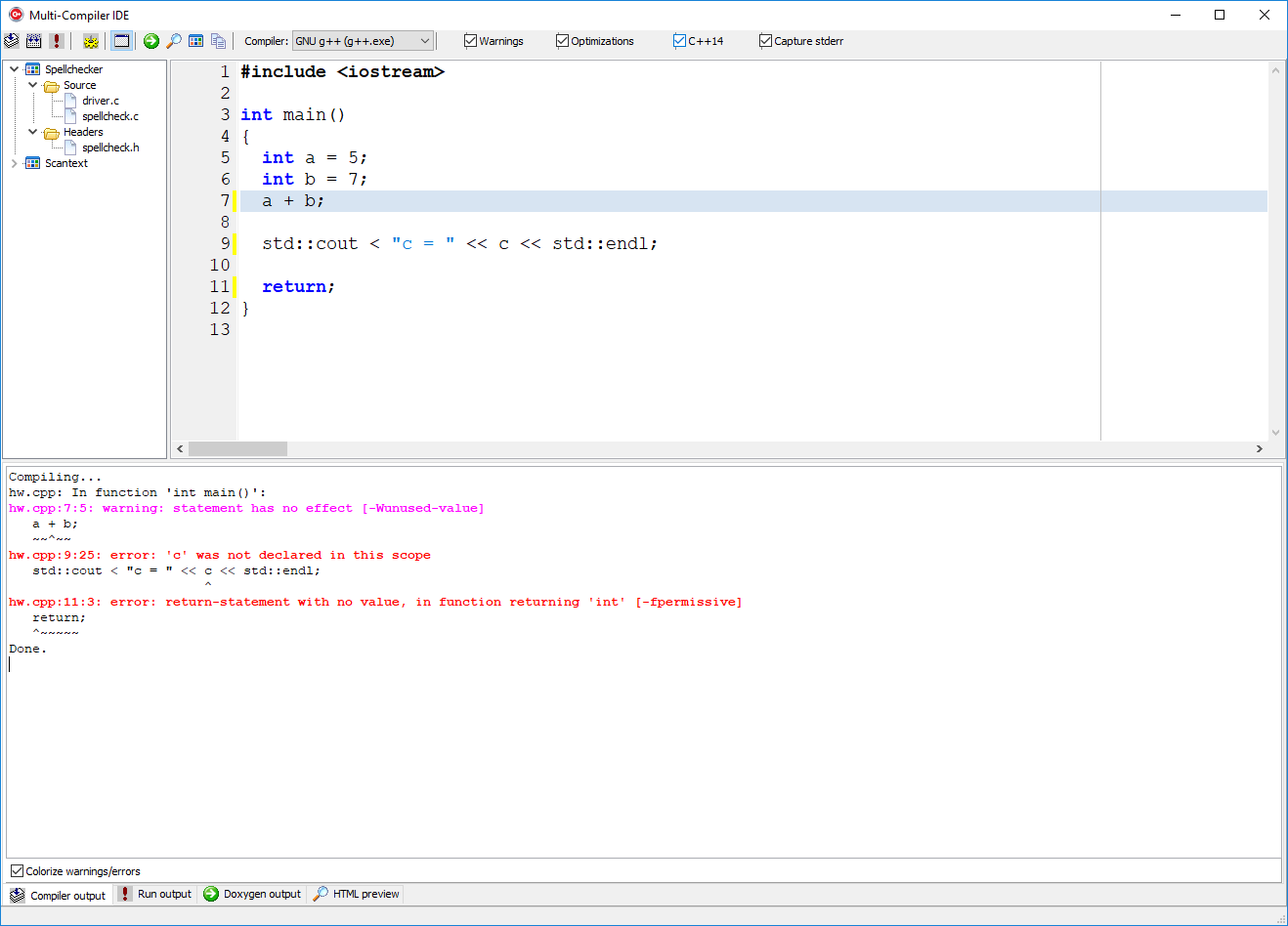The height and width of the screenshot is (926, 1288).
Task: Click the colored grid icon in top toolbar
Action: coord(196,41)
